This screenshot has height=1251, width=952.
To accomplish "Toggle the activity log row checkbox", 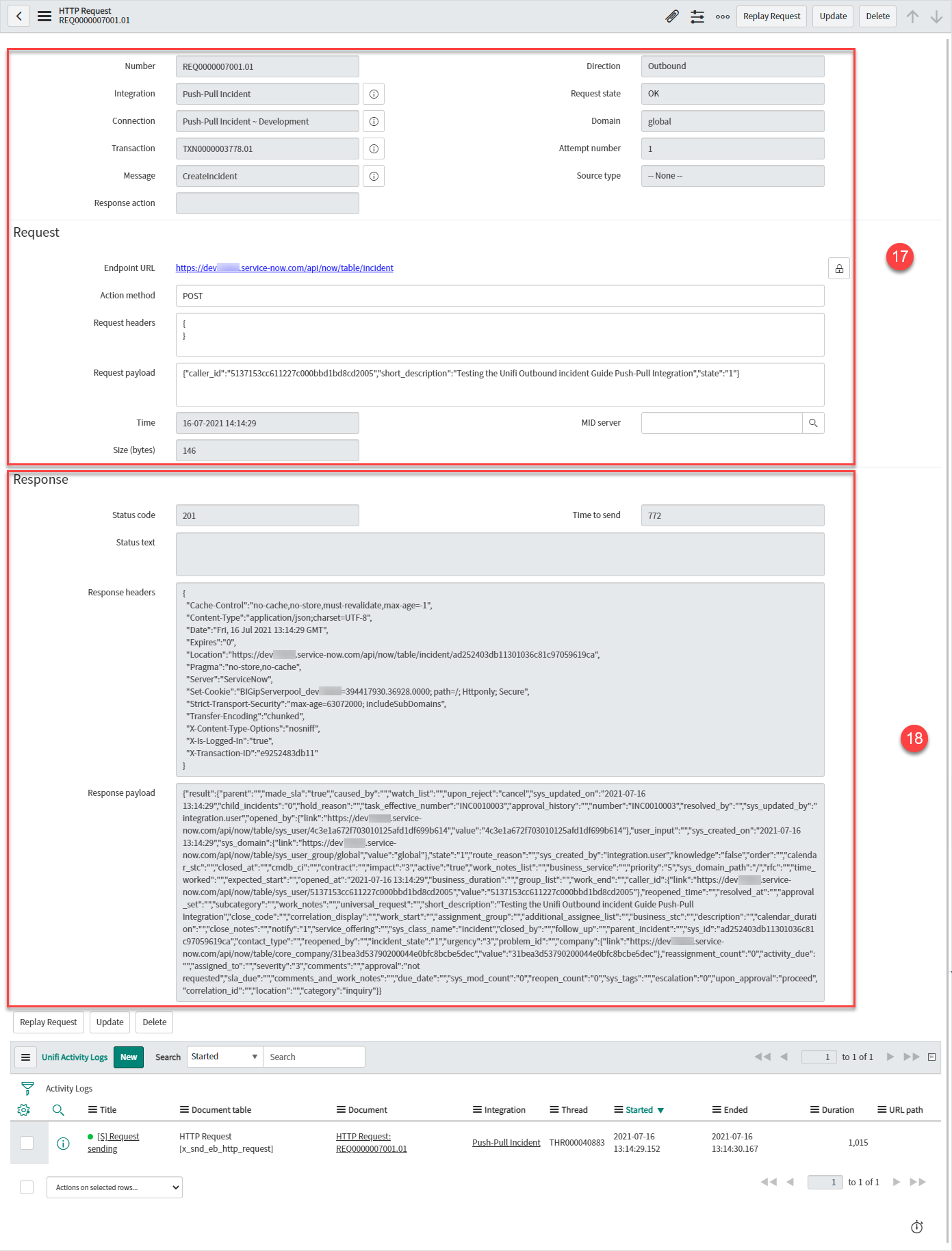I will [x=27, y=1142].
